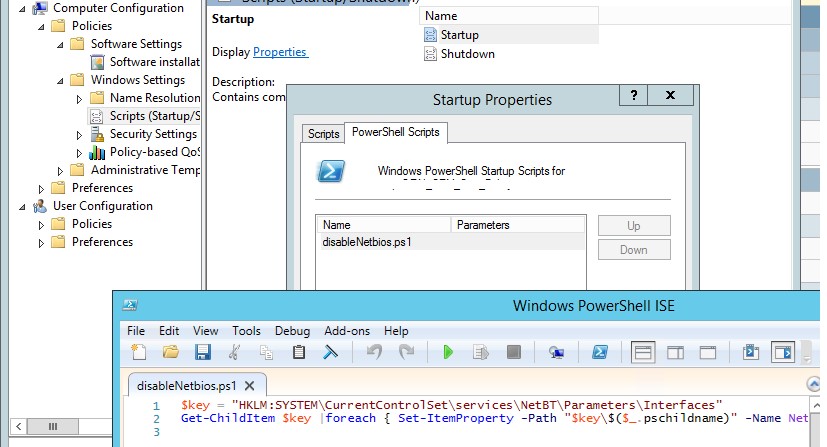Expand the Policy-based QoS node
Viewport: 827px width, 447px height.
pyautogui.click(x=79, y=153)
